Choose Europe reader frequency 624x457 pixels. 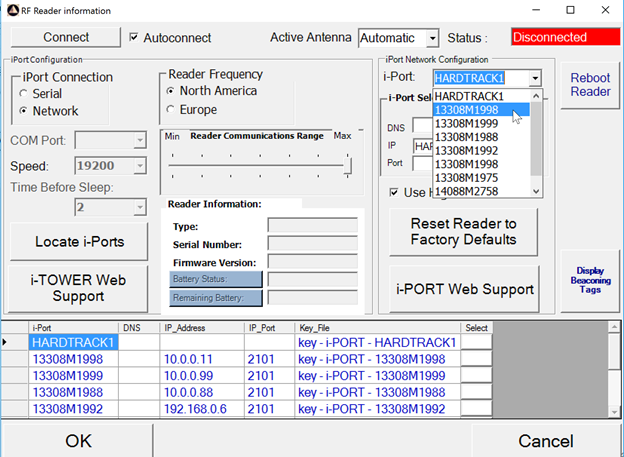point(170,109)
